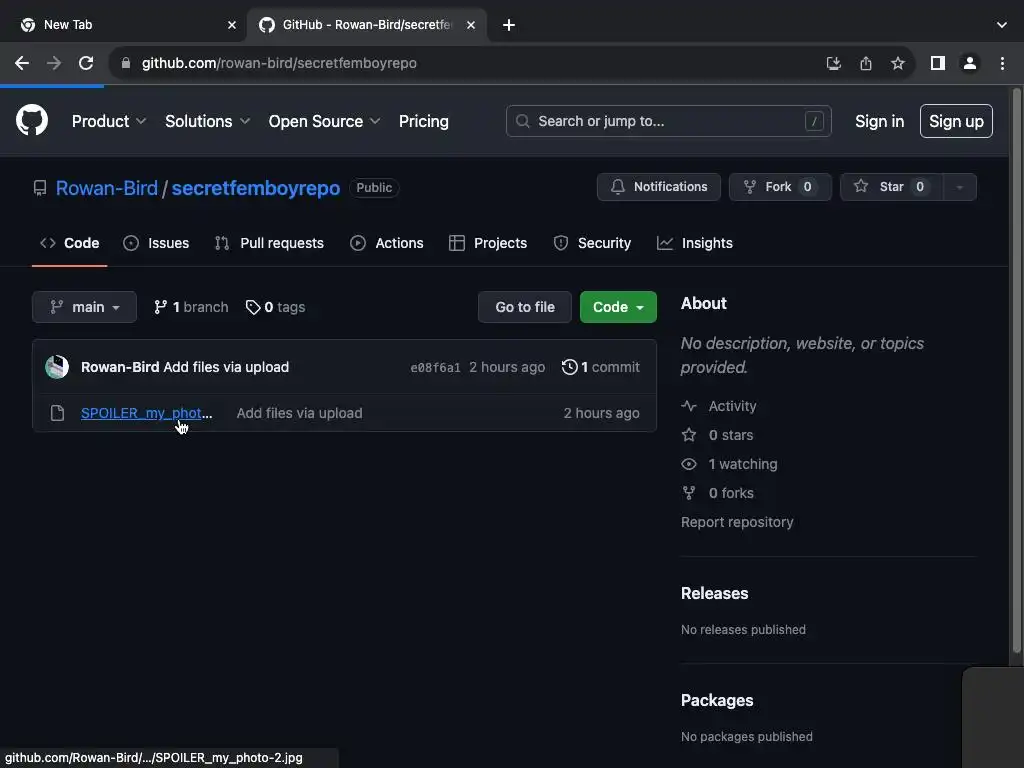
Task: Go to the Pricing page
Action: (424, 121)
